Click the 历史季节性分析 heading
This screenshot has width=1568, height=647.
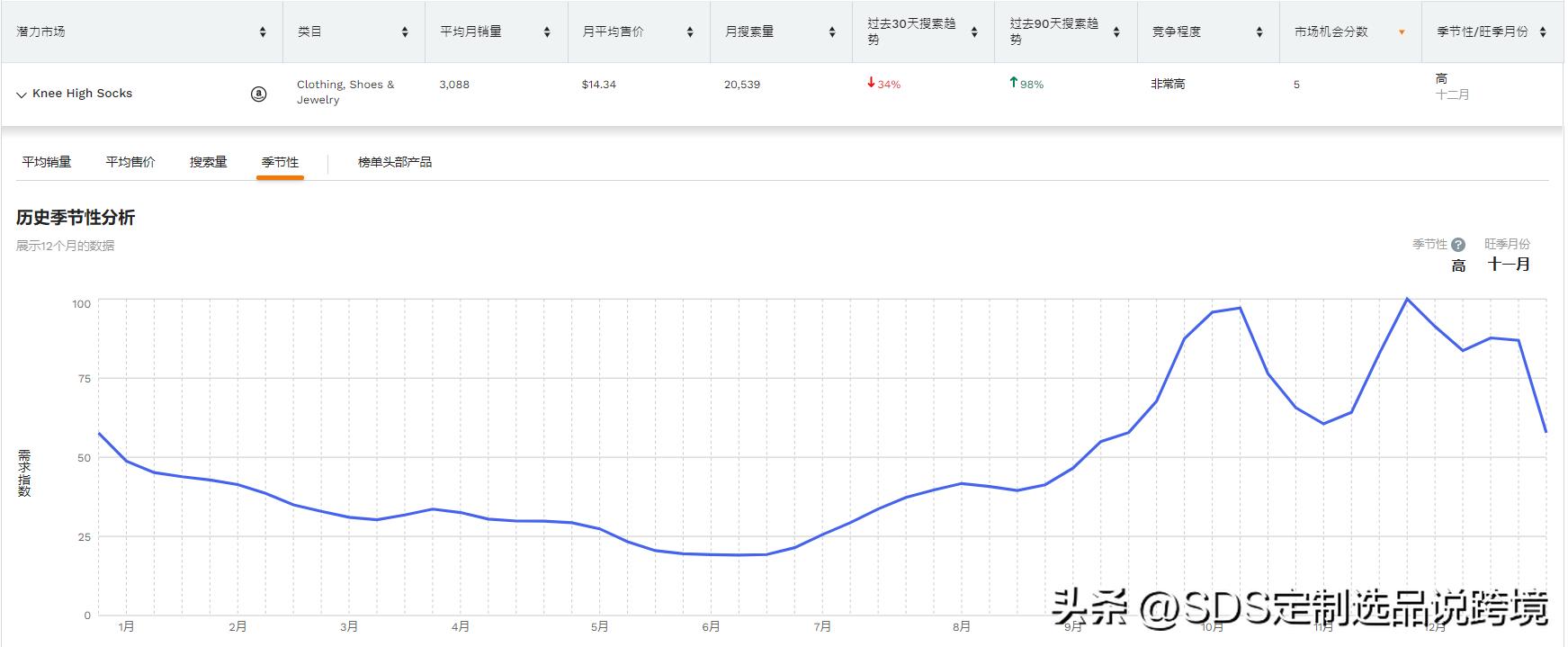pos(76,218)
